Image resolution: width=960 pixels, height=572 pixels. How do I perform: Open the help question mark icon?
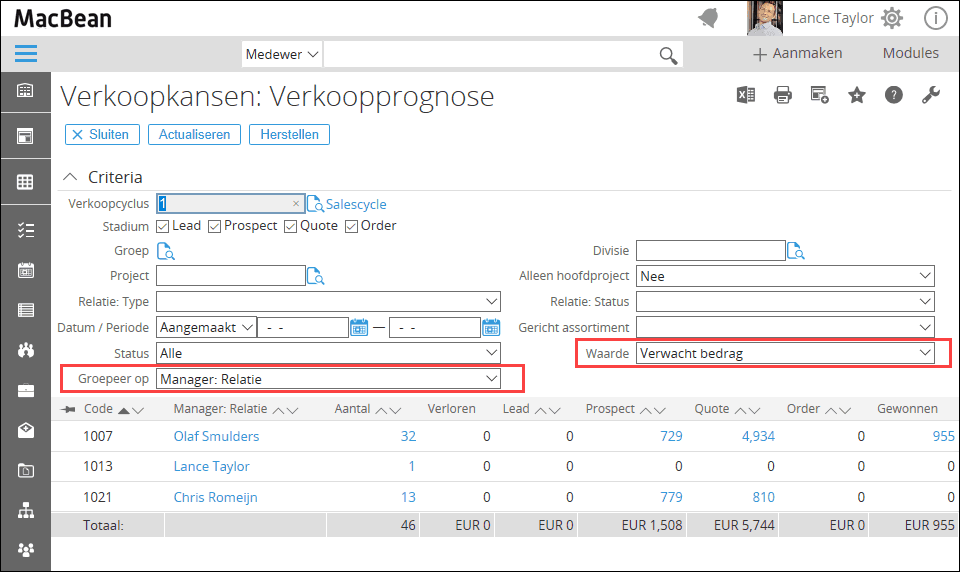point(894,95)
